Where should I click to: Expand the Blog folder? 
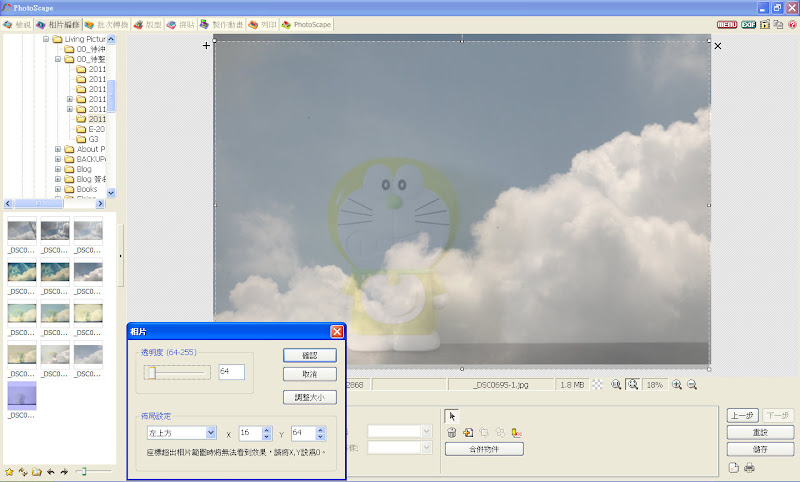coord(58,169)
